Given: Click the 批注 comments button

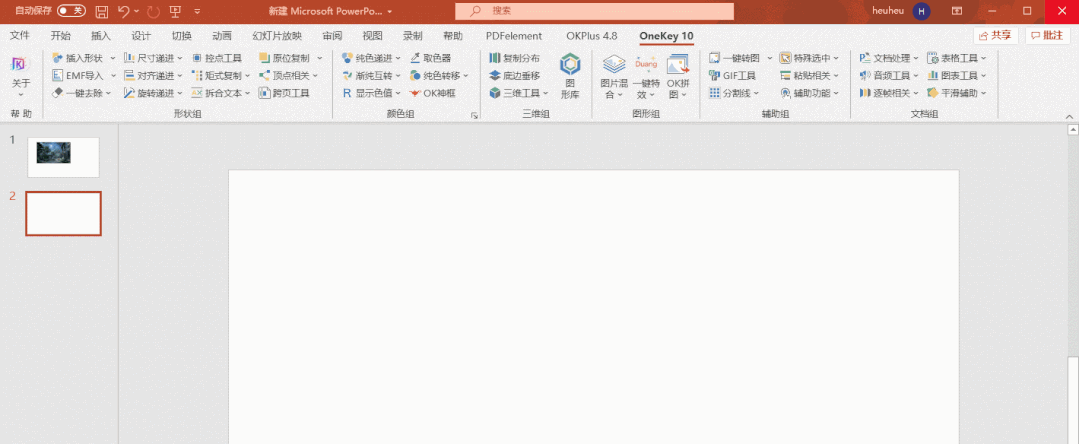Looking at the screenshot, I should click(x=1047, y=35).
